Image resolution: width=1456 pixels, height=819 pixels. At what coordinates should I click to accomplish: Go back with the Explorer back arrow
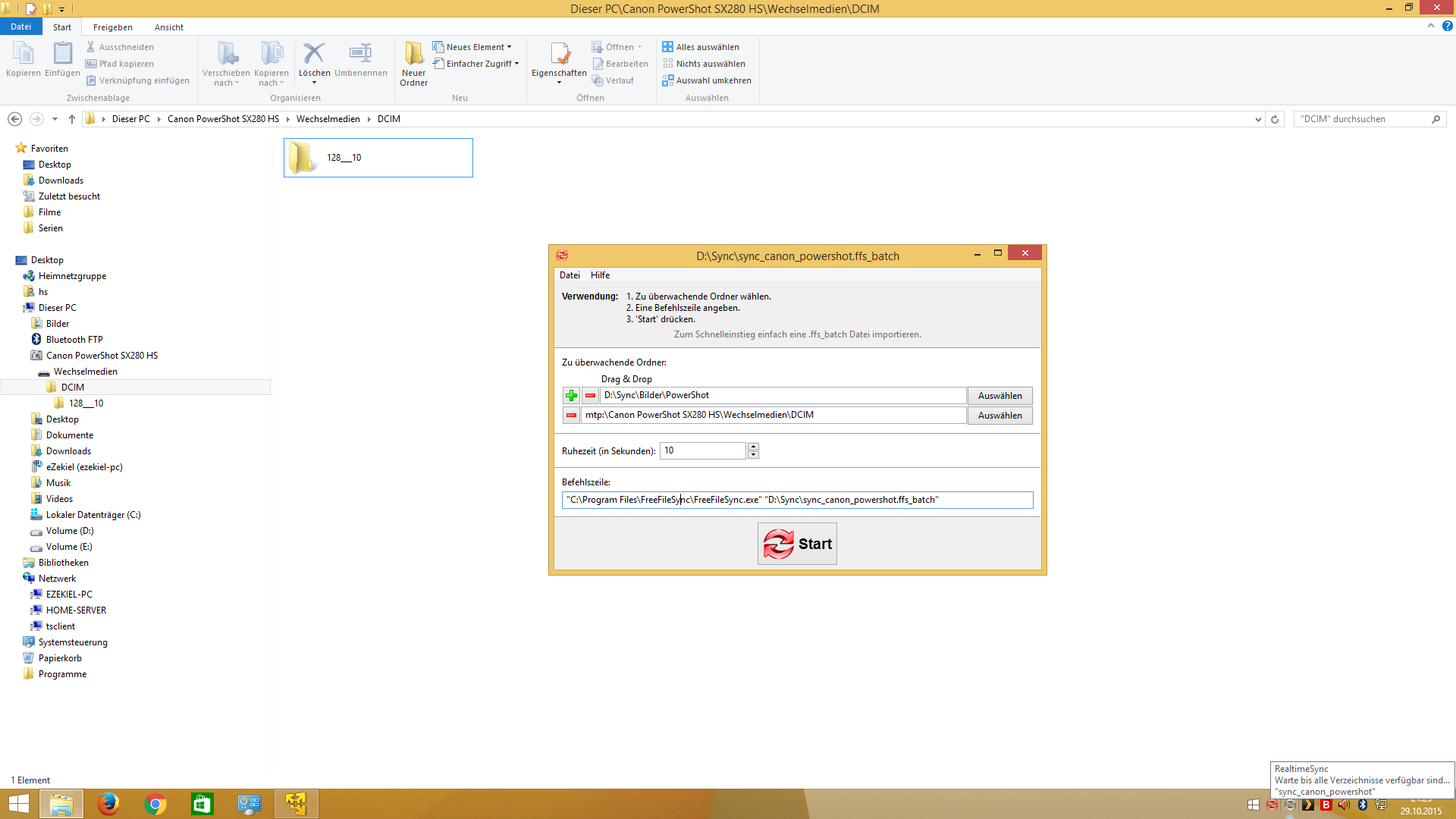click(14, 119)
